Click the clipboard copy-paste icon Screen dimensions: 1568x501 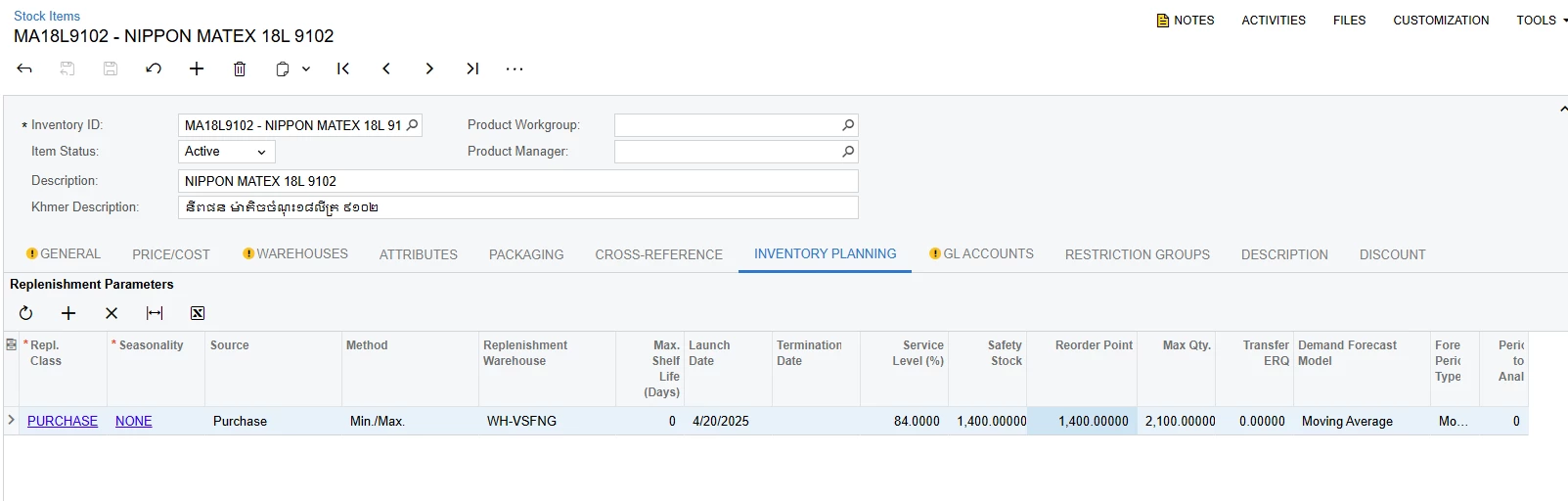282,68
